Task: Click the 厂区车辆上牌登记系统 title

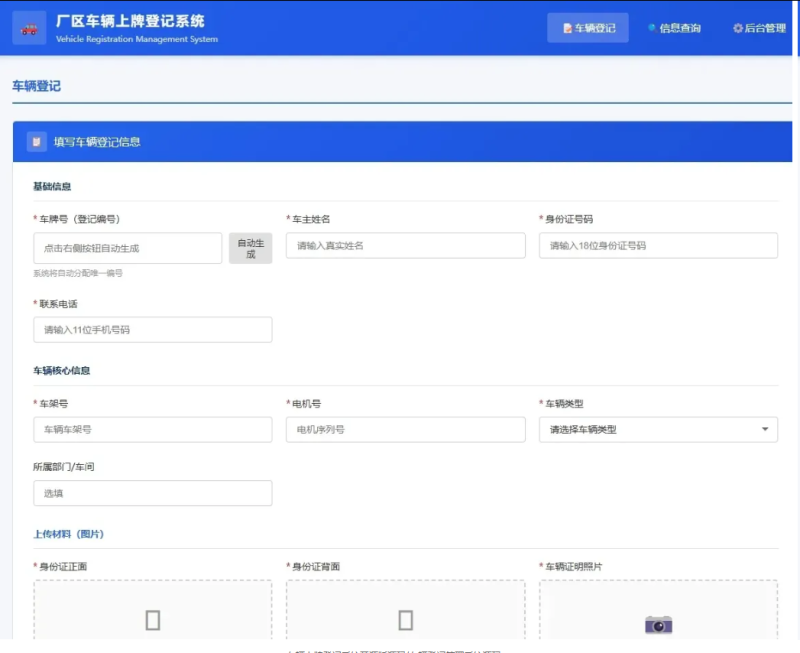Action: (130, 21)
